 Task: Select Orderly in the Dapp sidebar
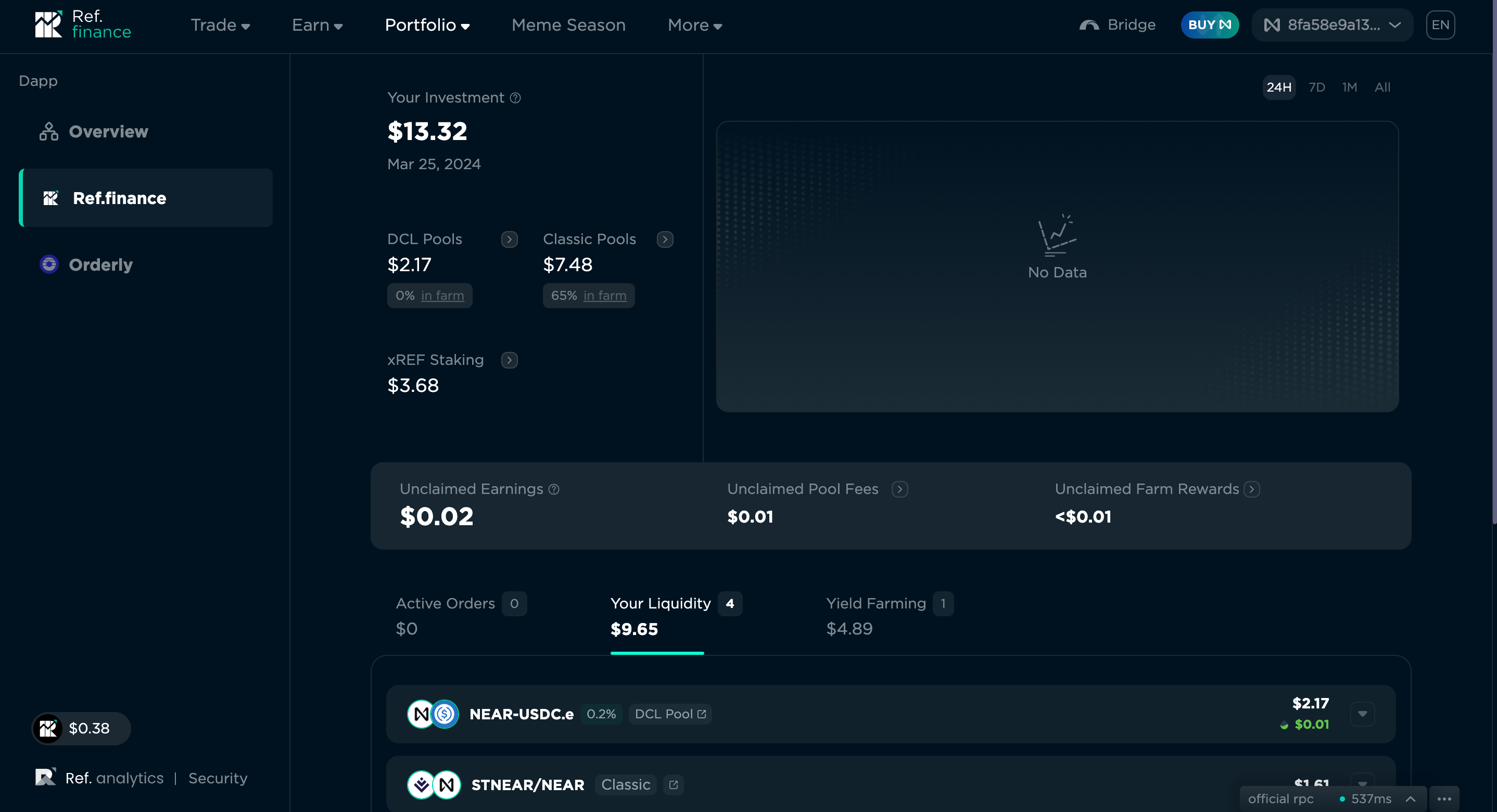pyautogui.click(x=85, y=264)
